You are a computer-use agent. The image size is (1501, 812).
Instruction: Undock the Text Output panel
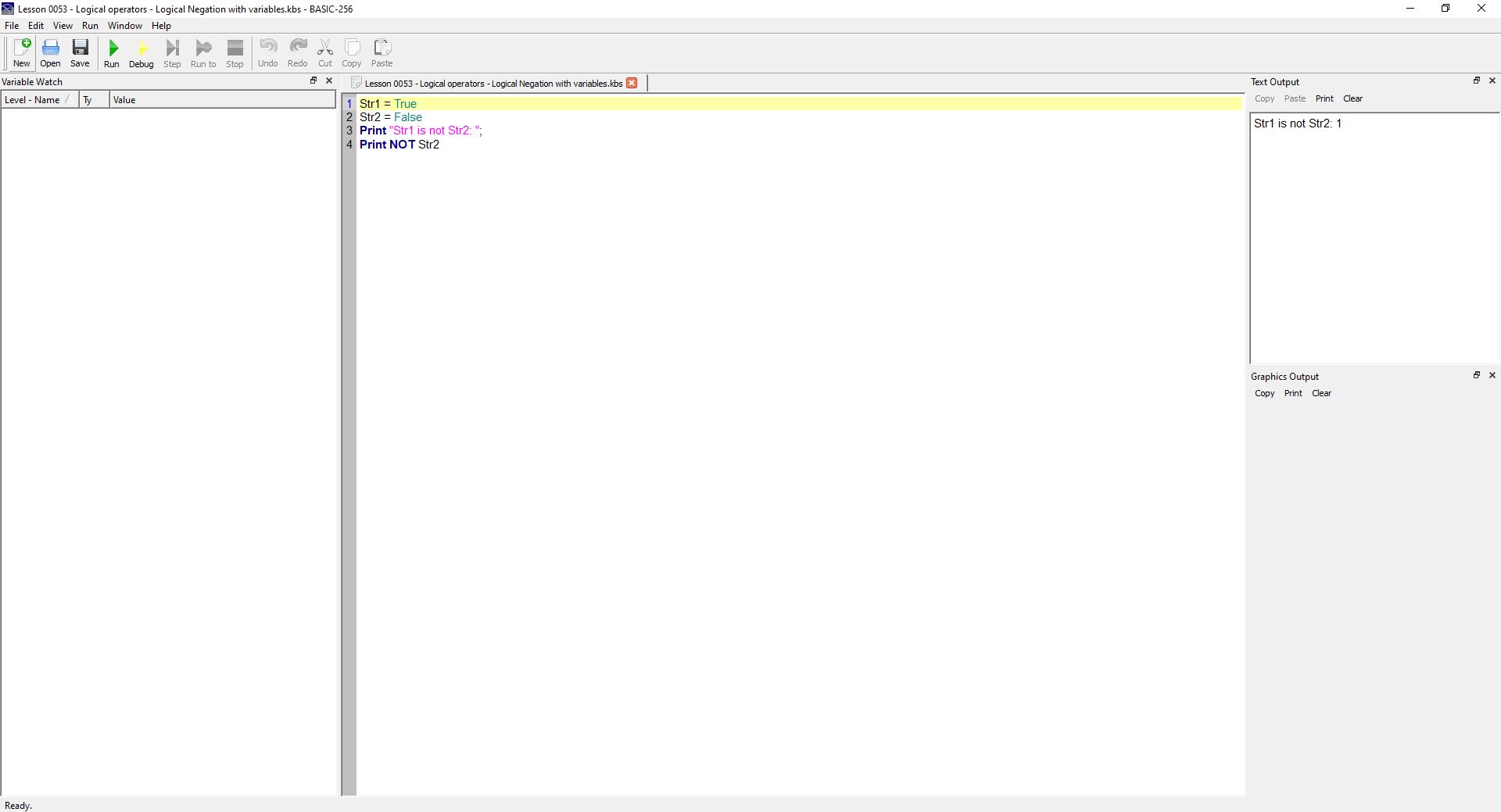(1477, 80)
